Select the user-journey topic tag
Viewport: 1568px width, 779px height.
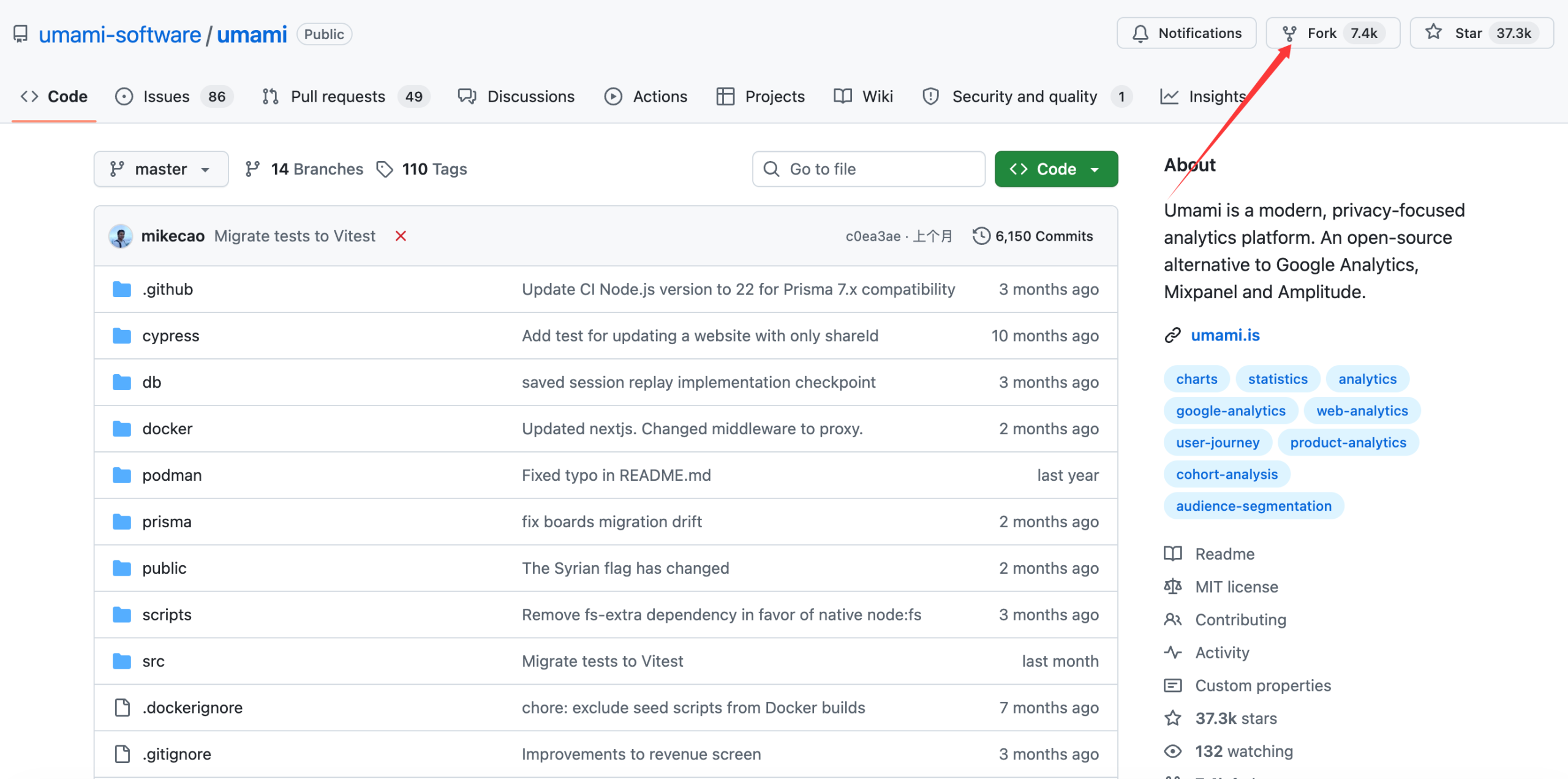[x=1218, y=443]
